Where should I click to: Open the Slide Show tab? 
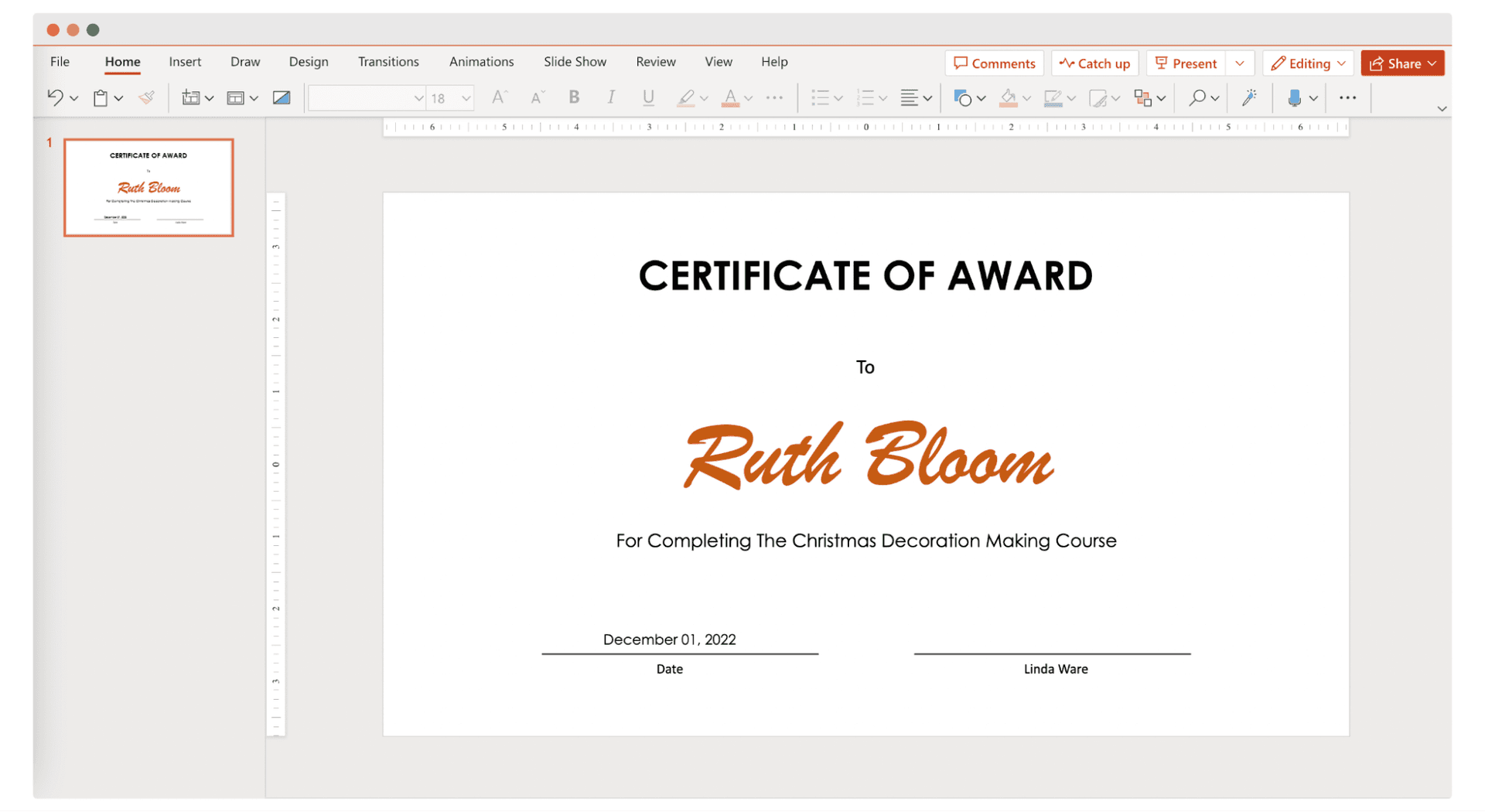575,62
